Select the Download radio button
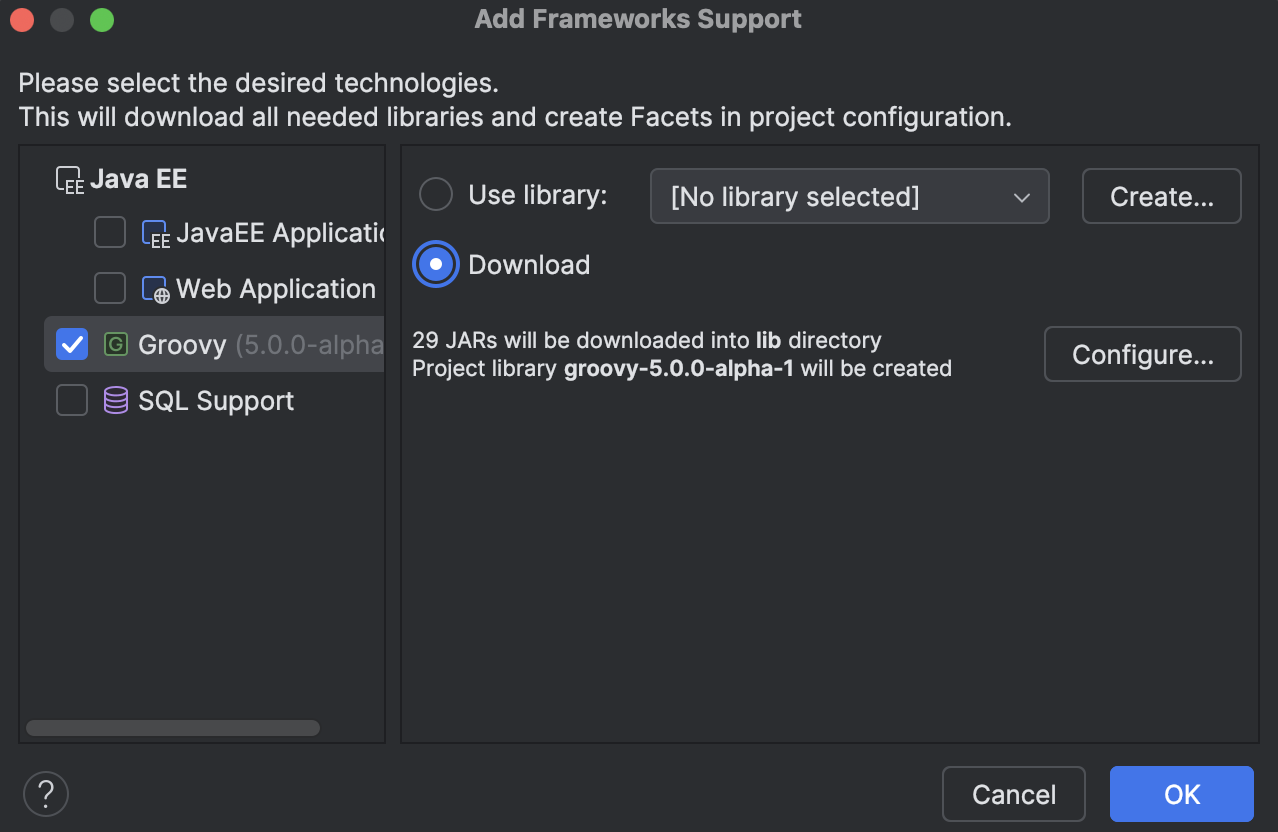1278x832 pixels. tap(435, 264)
